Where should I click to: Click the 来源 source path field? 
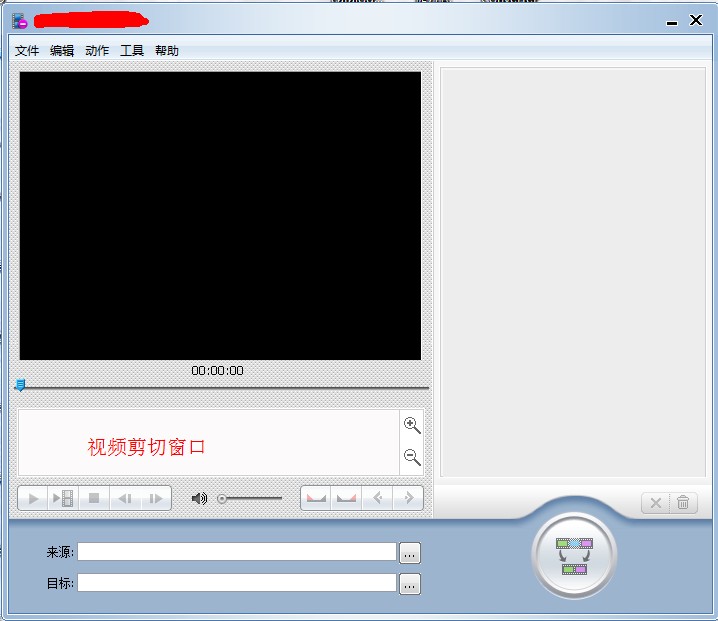coord(237,552)
